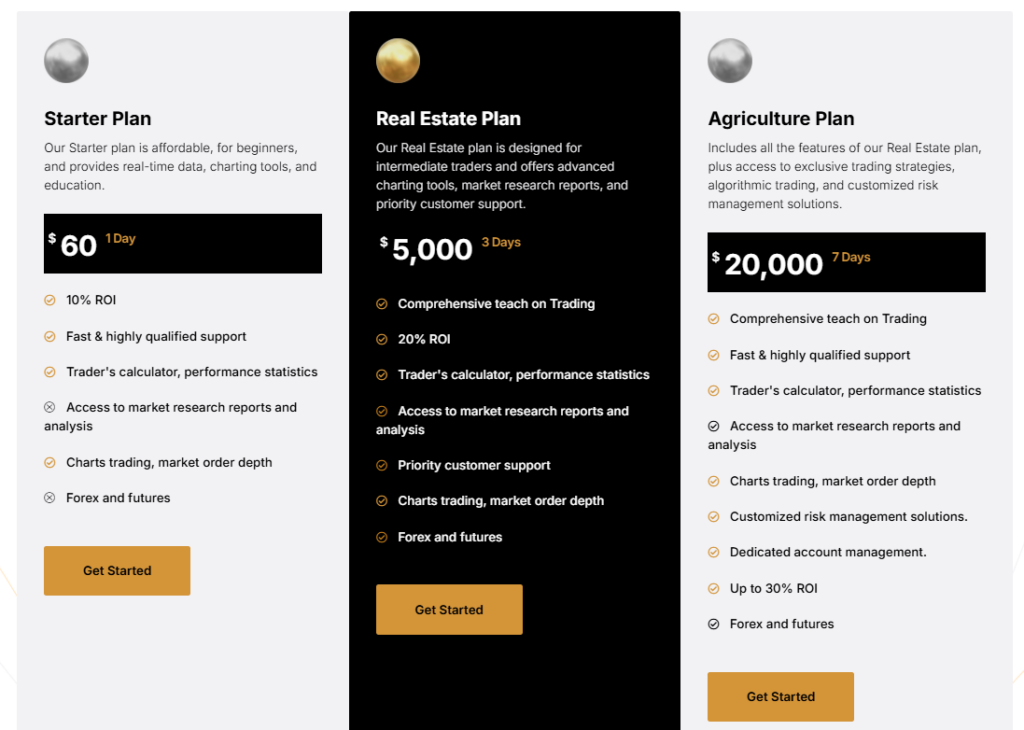This screenshot has width=1024, height=730.
Task: Click the check icon beside Priority customer support
Action: point(382,466)
